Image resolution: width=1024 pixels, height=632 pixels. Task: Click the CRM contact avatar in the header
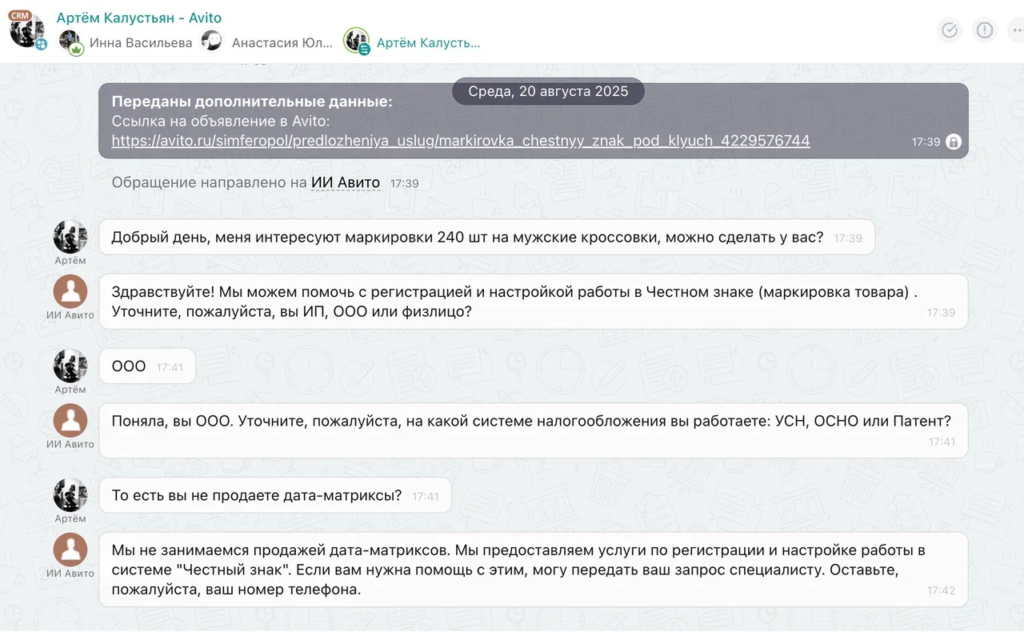pyautogui.click(x=26, y=29)
